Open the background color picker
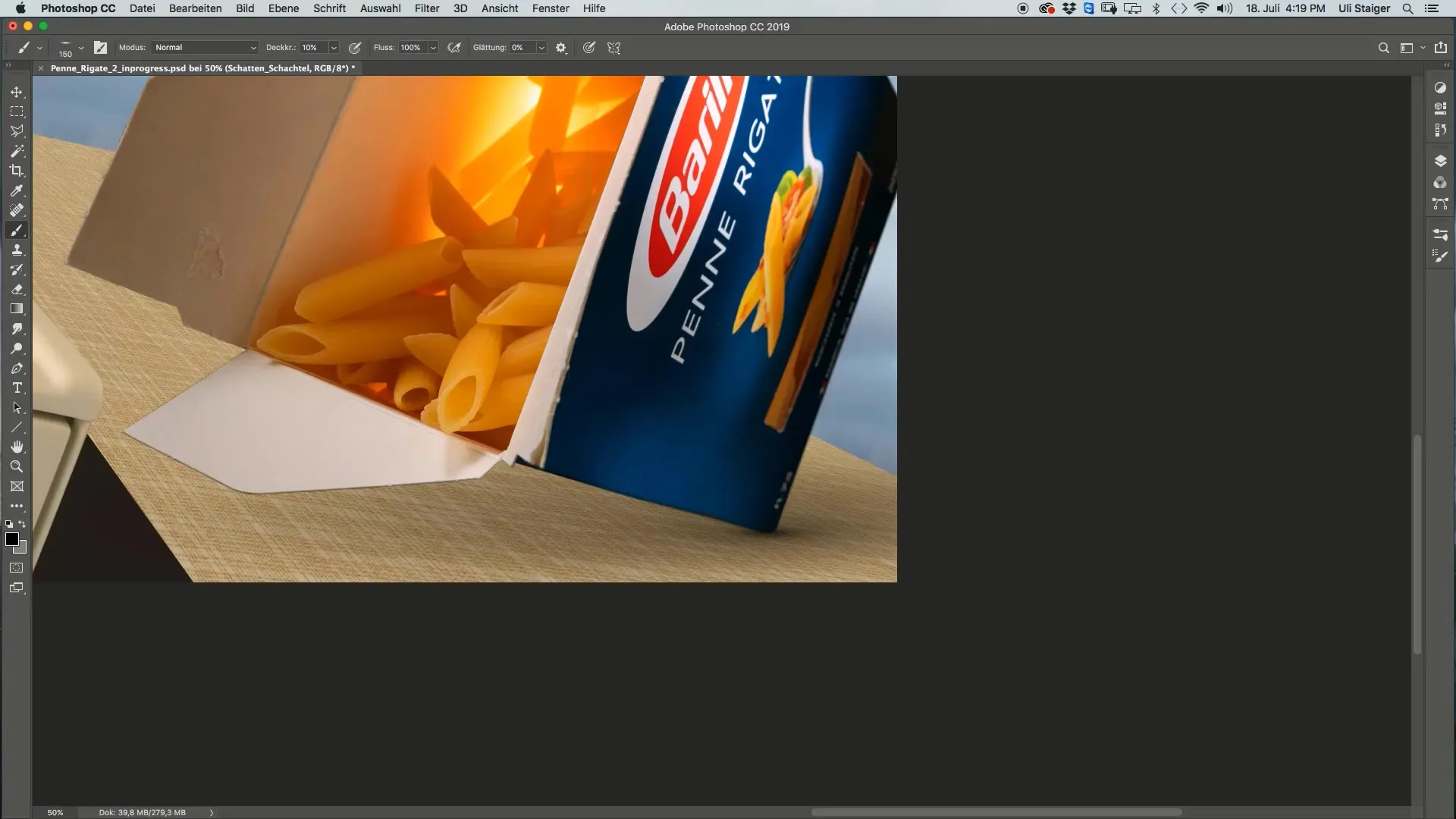 click(x=22, y=548)
